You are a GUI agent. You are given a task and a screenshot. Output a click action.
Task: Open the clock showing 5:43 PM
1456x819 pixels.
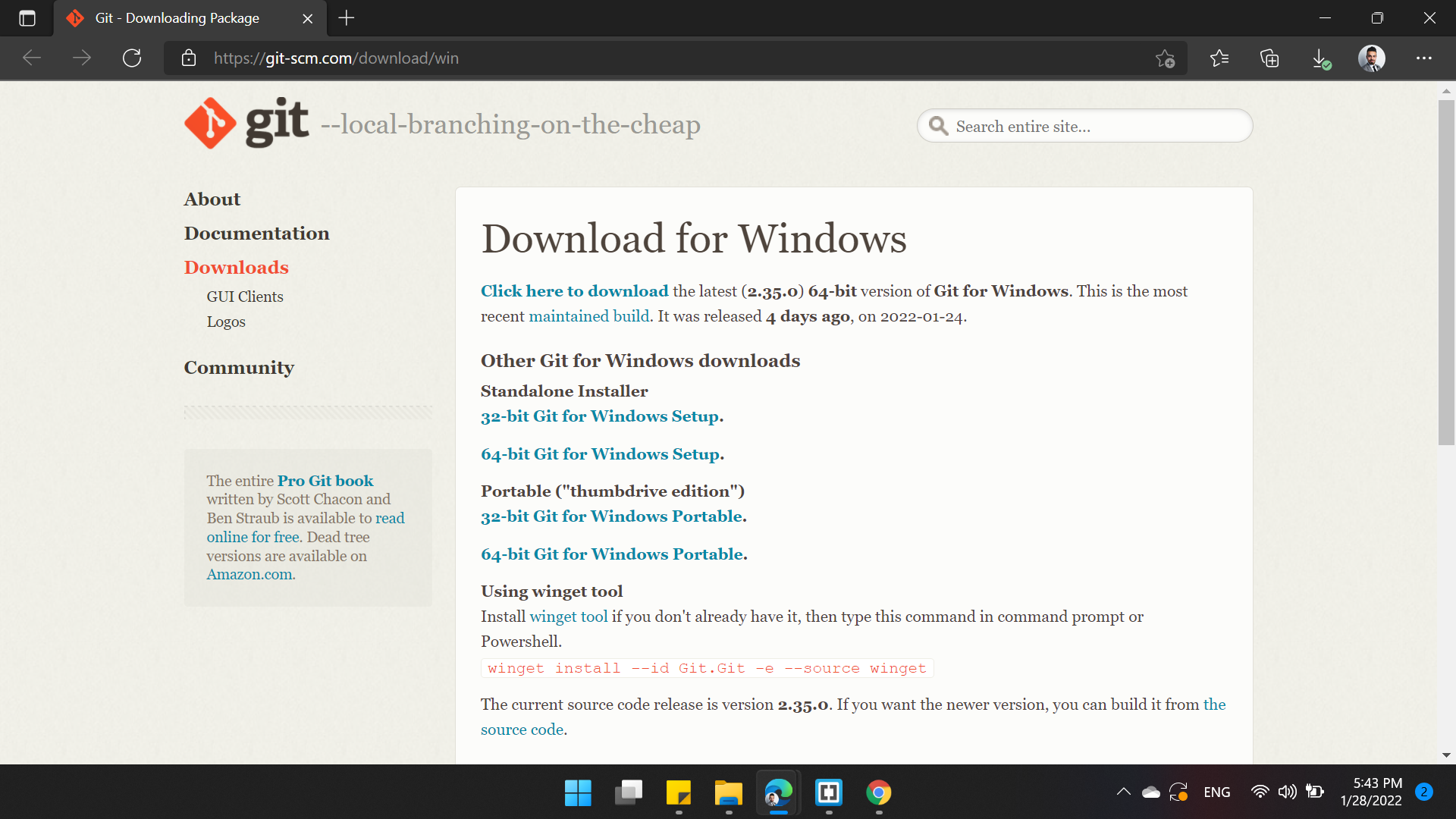(x=1371, y=792)
